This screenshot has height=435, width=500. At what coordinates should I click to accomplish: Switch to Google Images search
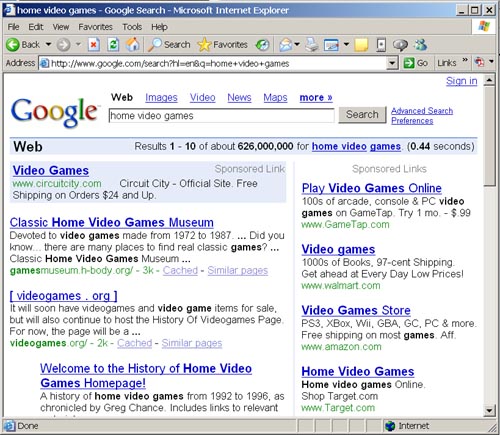point(161,98)
